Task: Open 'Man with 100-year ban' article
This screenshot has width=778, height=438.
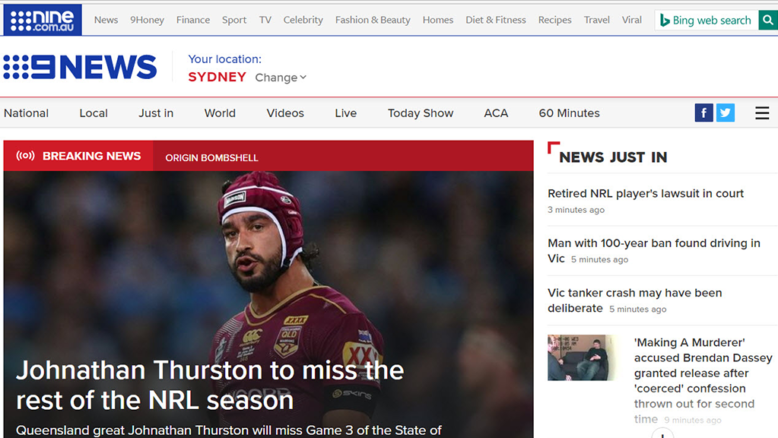Action: (x=654, y=250)
